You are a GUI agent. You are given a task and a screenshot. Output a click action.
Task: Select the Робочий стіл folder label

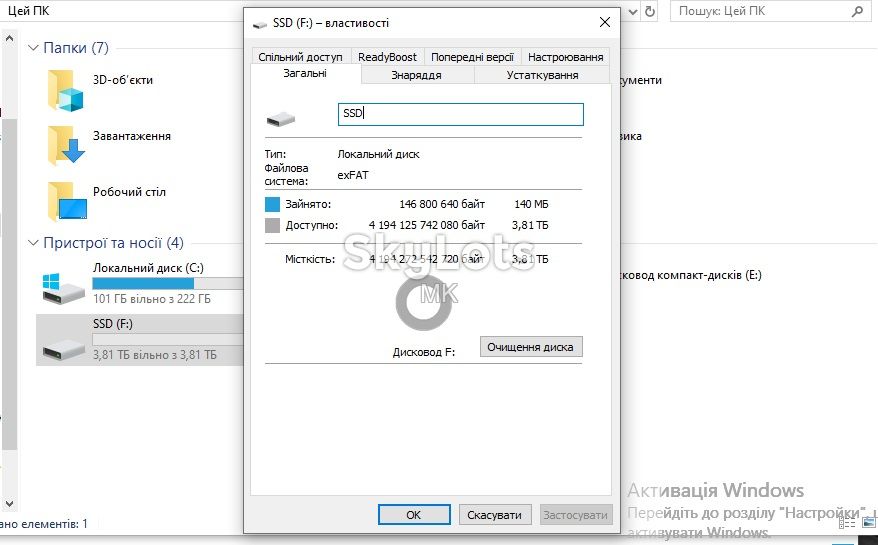129,192
